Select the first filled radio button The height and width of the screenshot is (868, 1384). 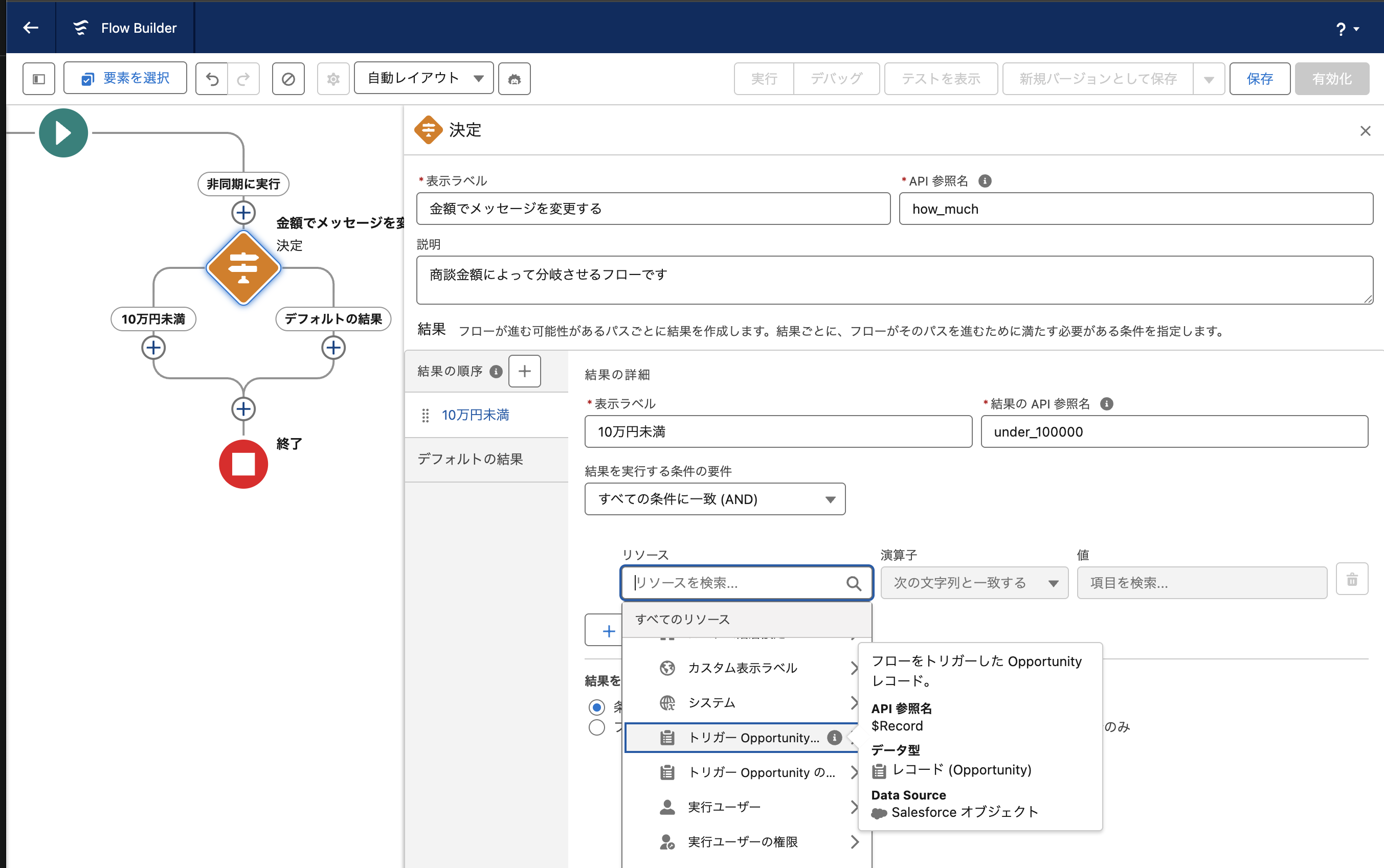[x=597, y=706]
